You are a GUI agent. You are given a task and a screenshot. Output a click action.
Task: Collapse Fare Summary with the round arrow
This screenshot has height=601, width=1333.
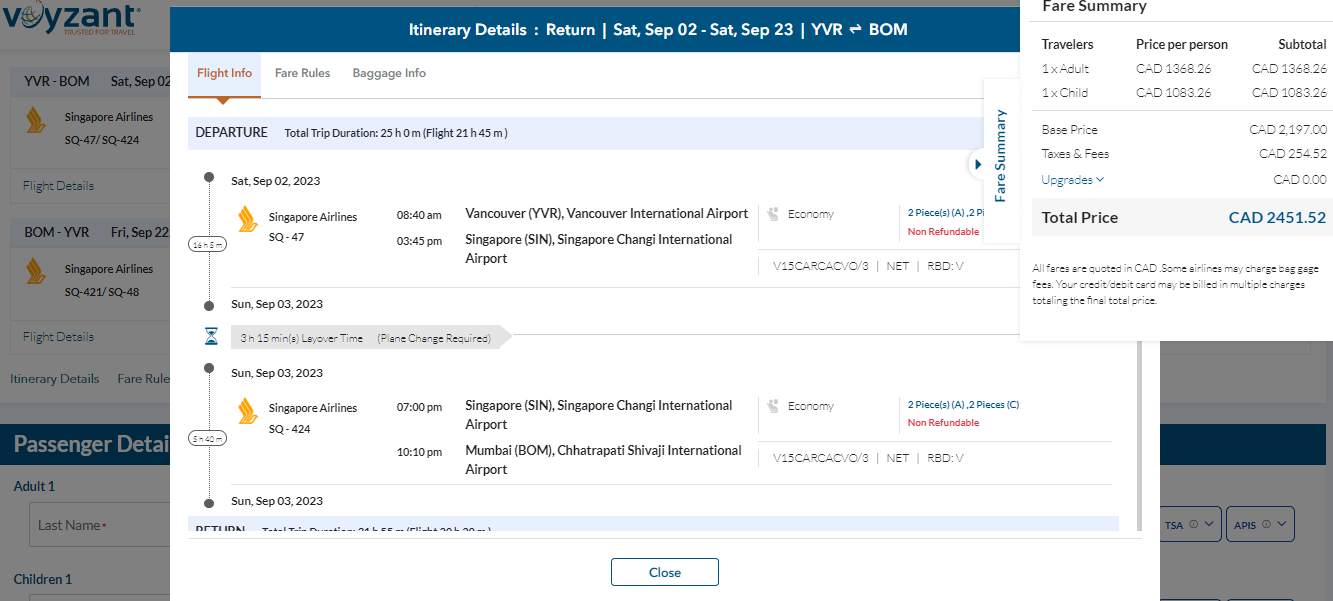(x=976, y=164)
